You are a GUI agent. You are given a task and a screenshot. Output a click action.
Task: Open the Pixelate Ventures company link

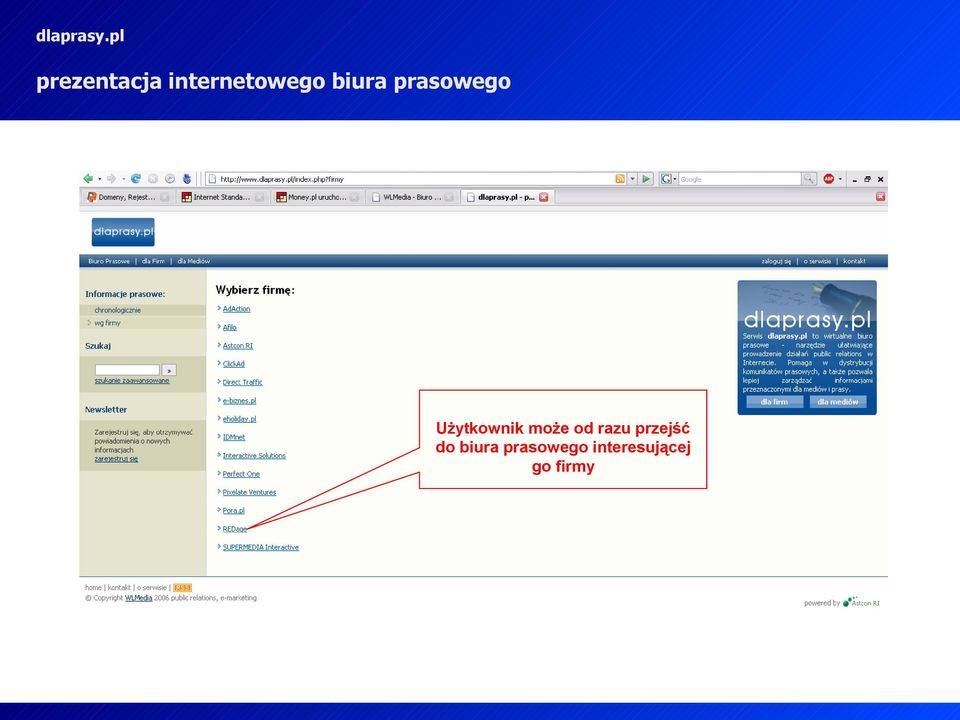249,493
